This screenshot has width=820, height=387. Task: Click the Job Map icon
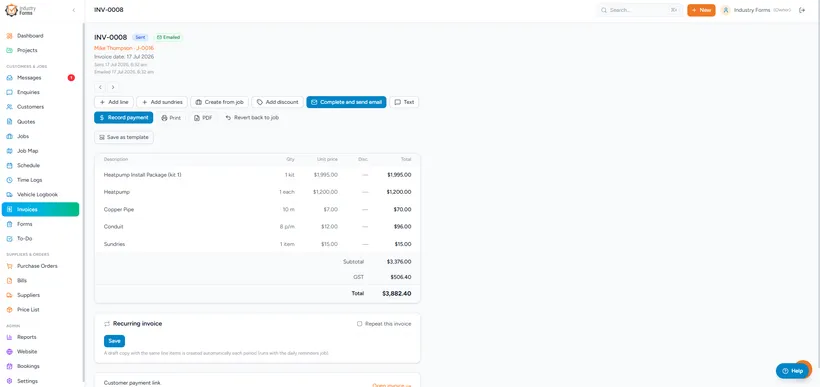coord(9,151)
